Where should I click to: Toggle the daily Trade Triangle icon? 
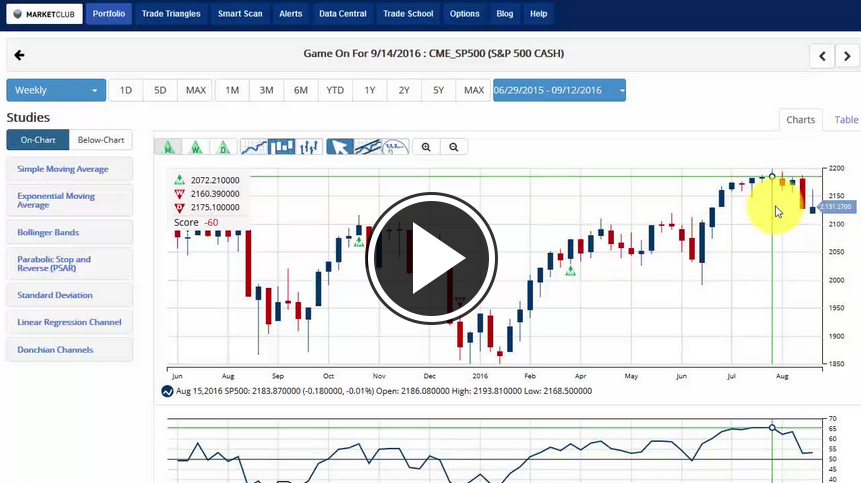click(224, 147)
